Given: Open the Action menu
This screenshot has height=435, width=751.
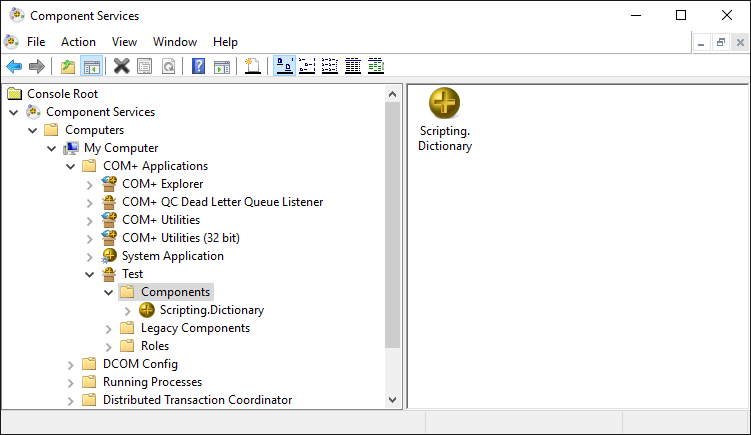Looking at the screenshot, I should [78, 42].
